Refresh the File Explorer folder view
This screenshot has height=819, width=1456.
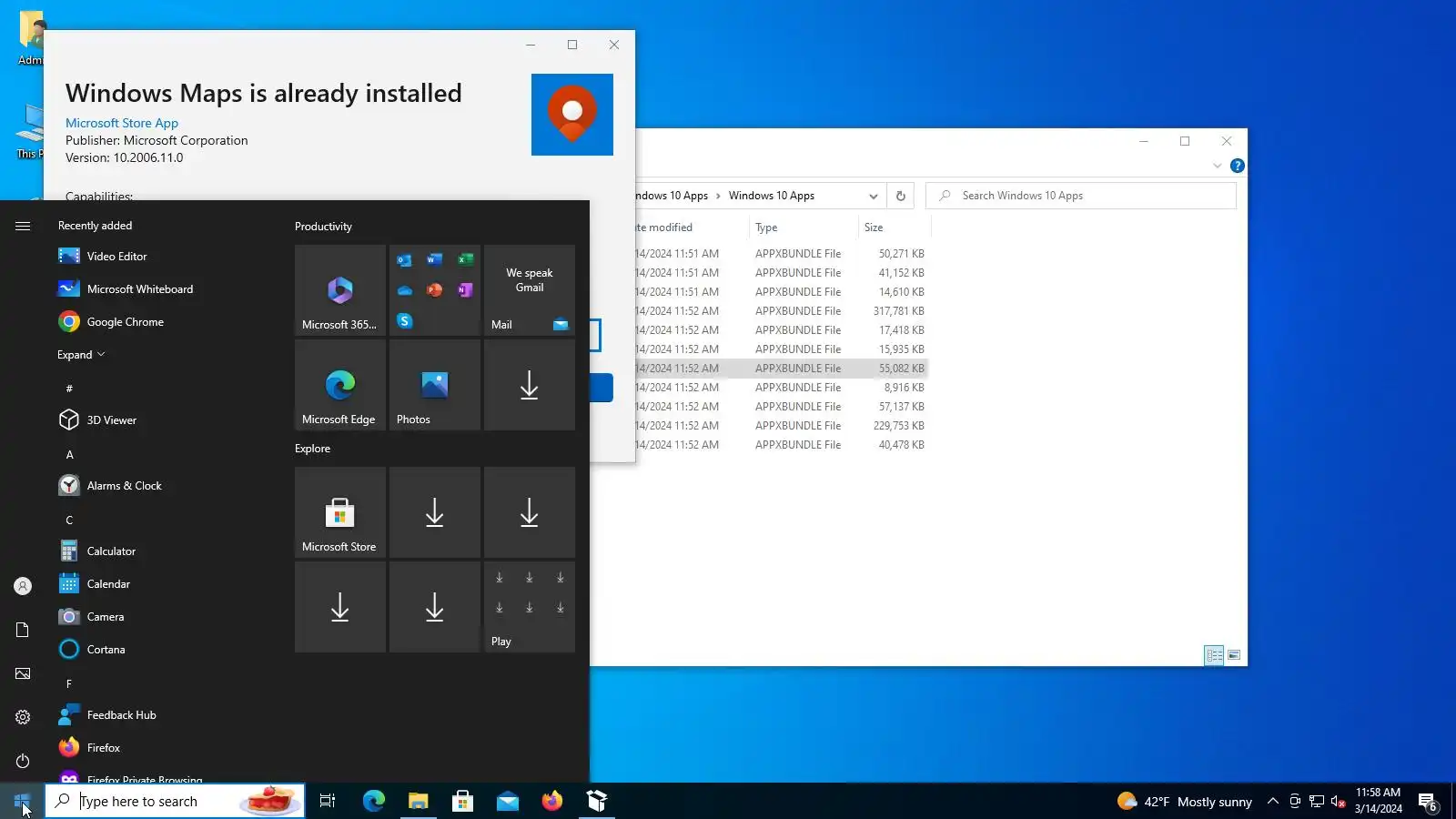pos(901,196)
